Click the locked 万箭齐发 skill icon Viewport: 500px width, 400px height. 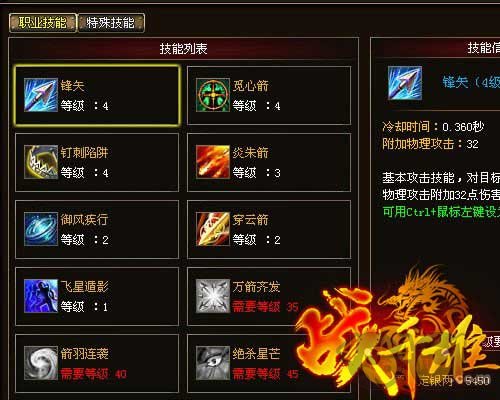(x=213, y=296)
